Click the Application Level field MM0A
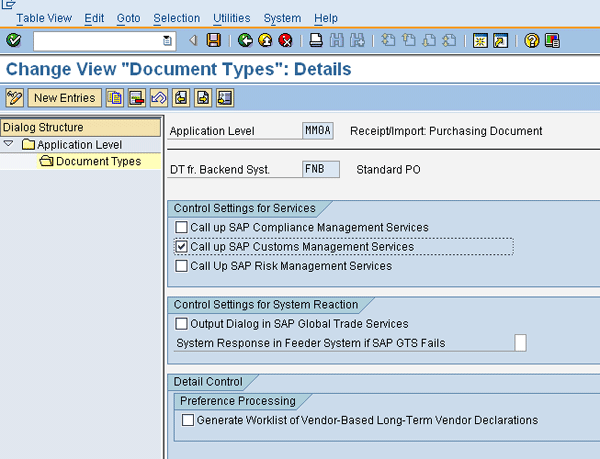 click(318, 131)
